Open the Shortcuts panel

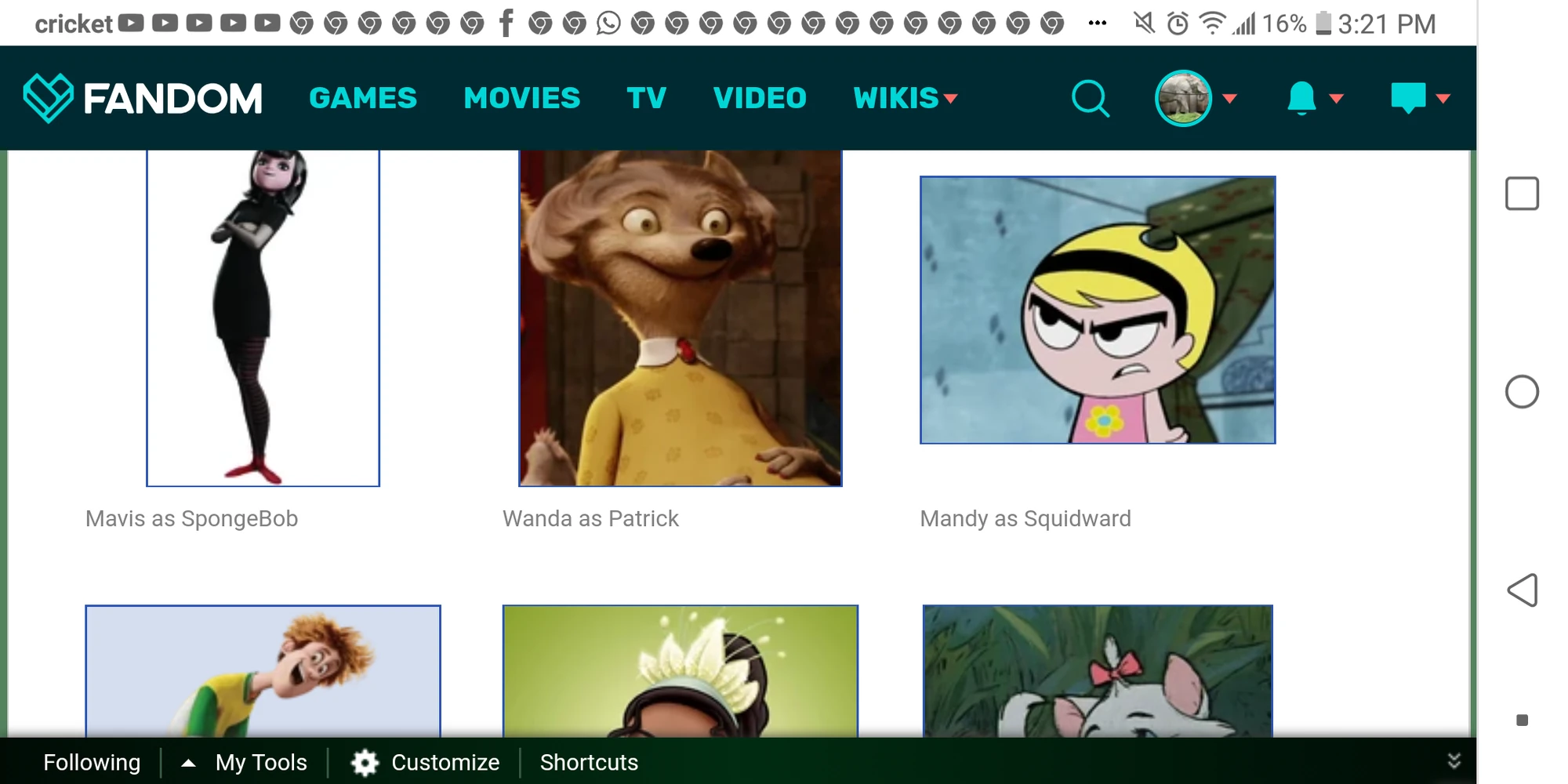coord(589,761)
